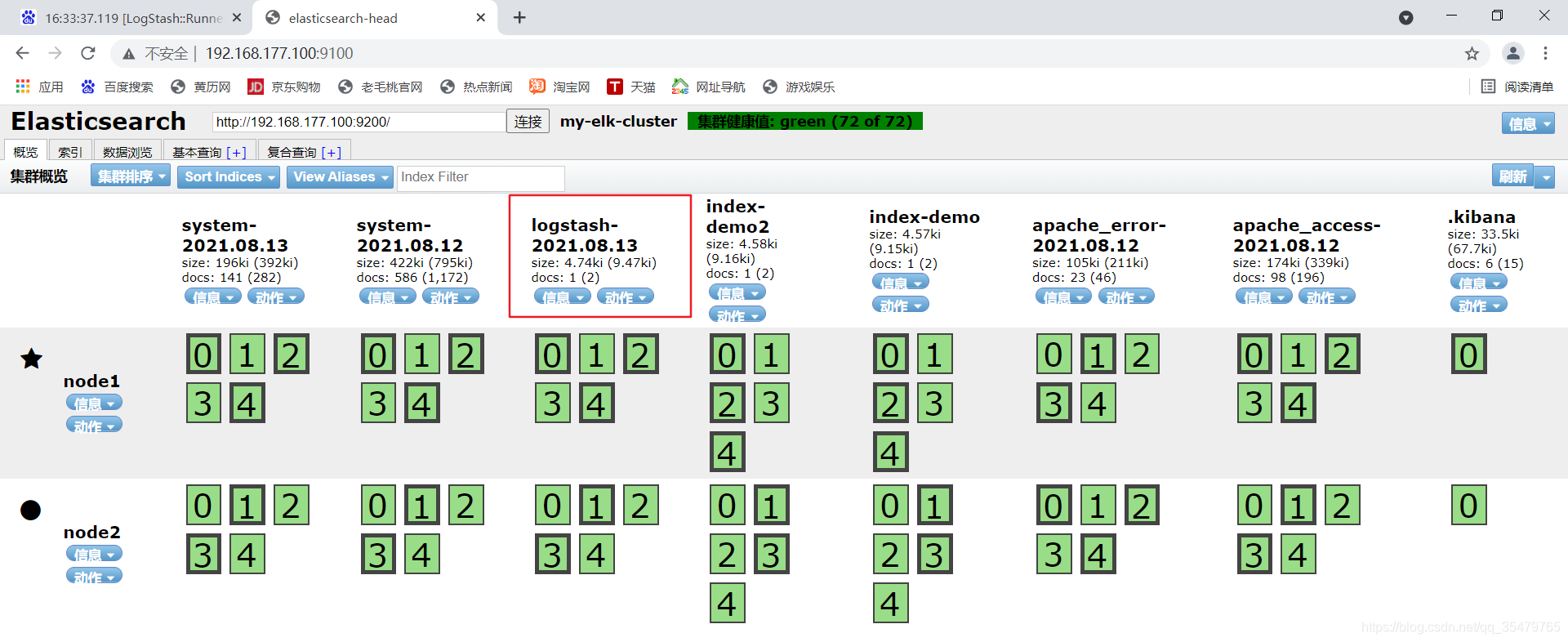Viewport: 1568px width, 642px height.
Task: Open the 热点新闻 bookmark
Action: coord(476,87)
